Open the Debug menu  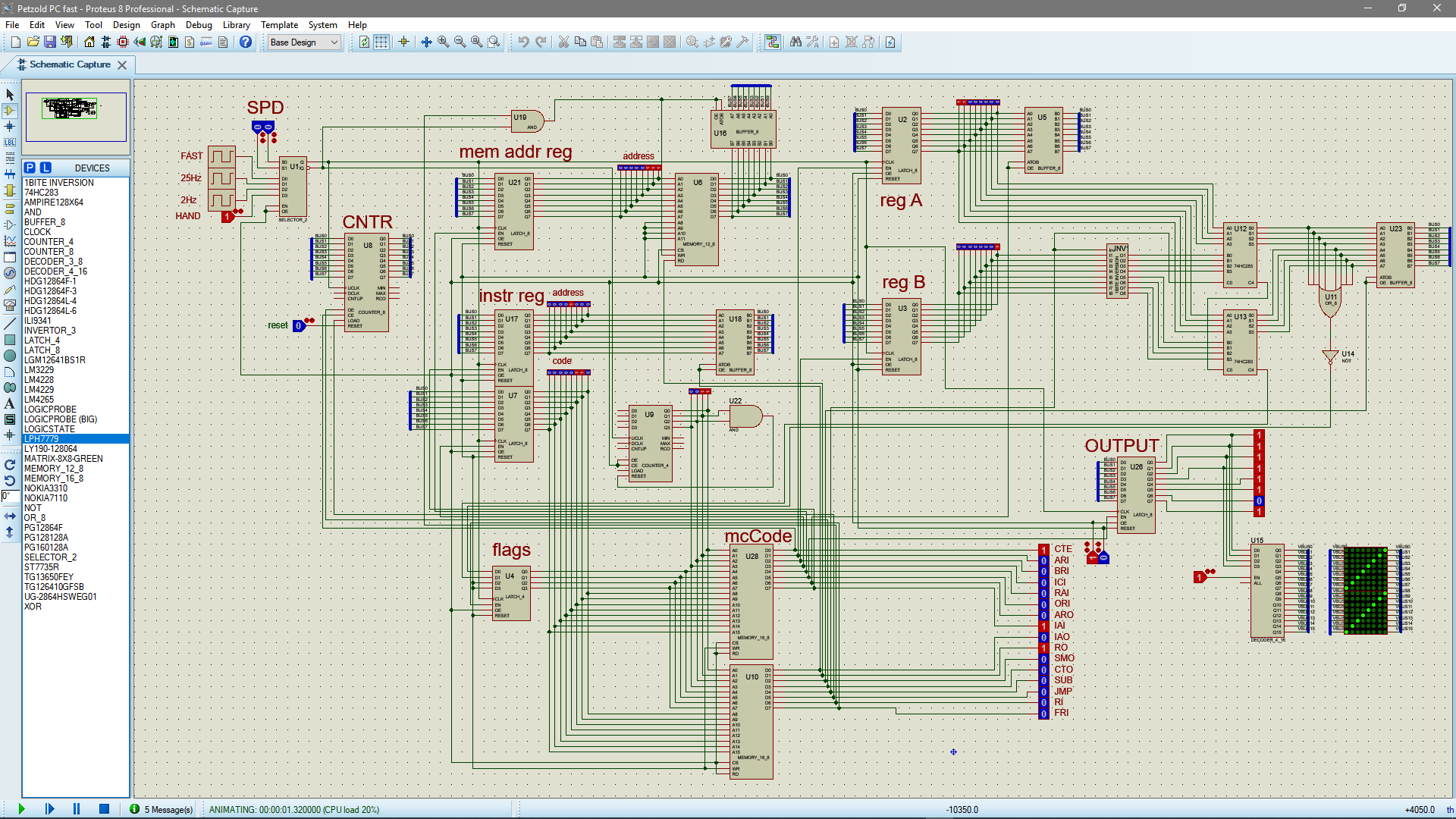(x=199, y=25)
